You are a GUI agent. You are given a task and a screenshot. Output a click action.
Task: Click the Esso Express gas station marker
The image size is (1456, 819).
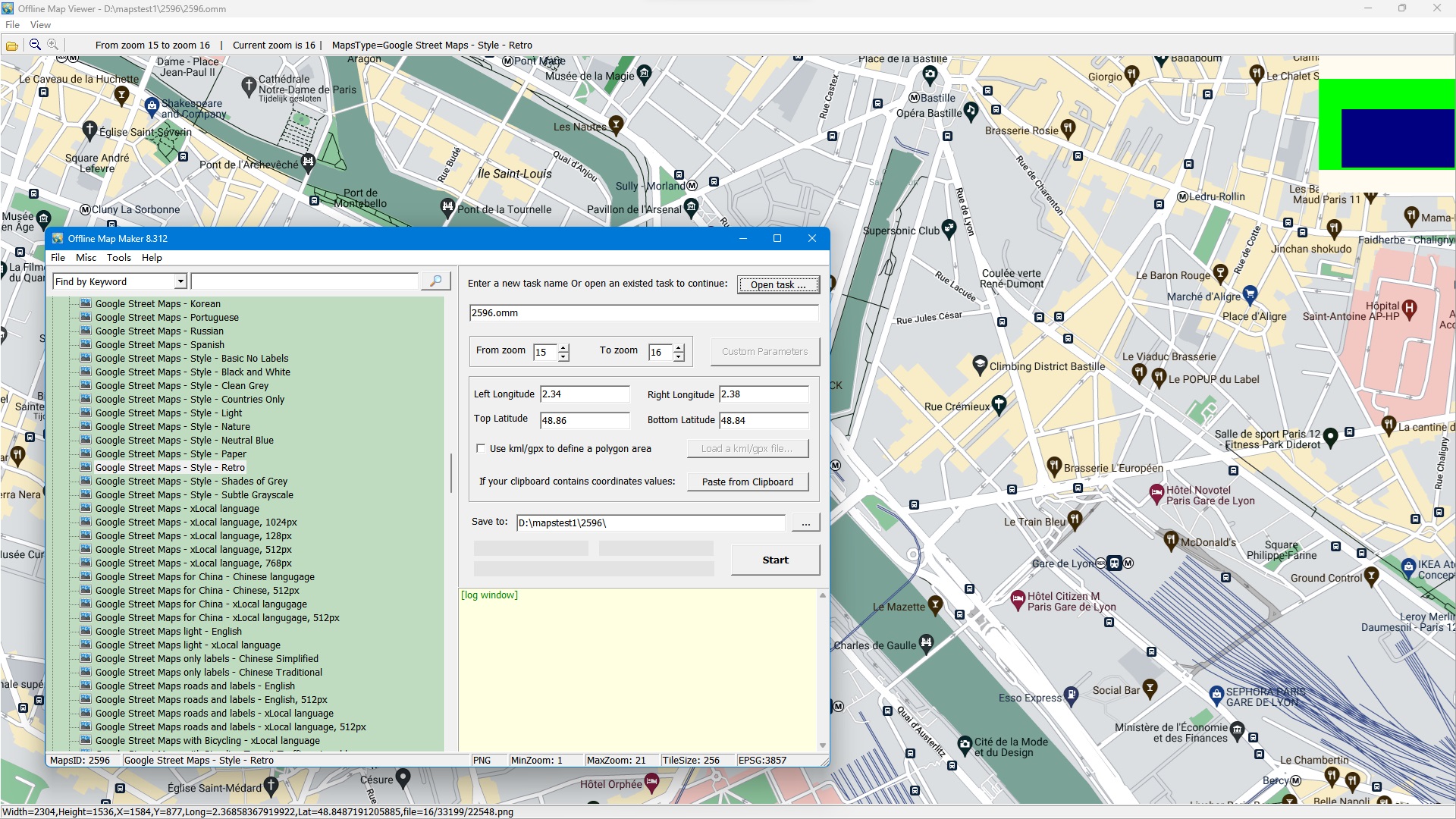tap(1071, 695)
